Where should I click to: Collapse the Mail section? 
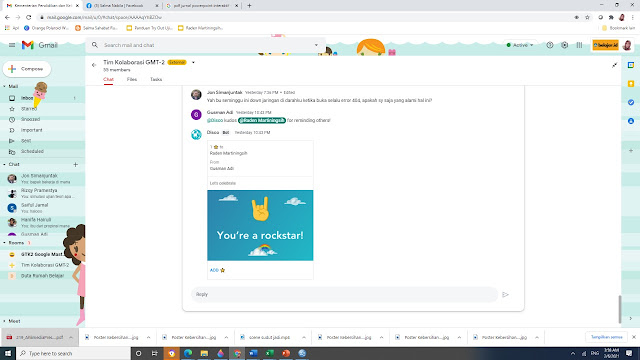tap(4, 87)
